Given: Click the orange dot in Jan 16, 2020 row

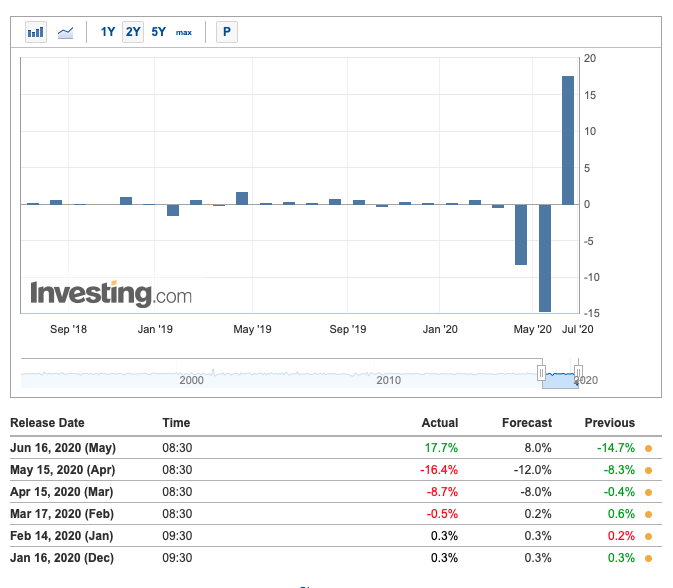Looking at the screenshot, I should tap(648, 558).
